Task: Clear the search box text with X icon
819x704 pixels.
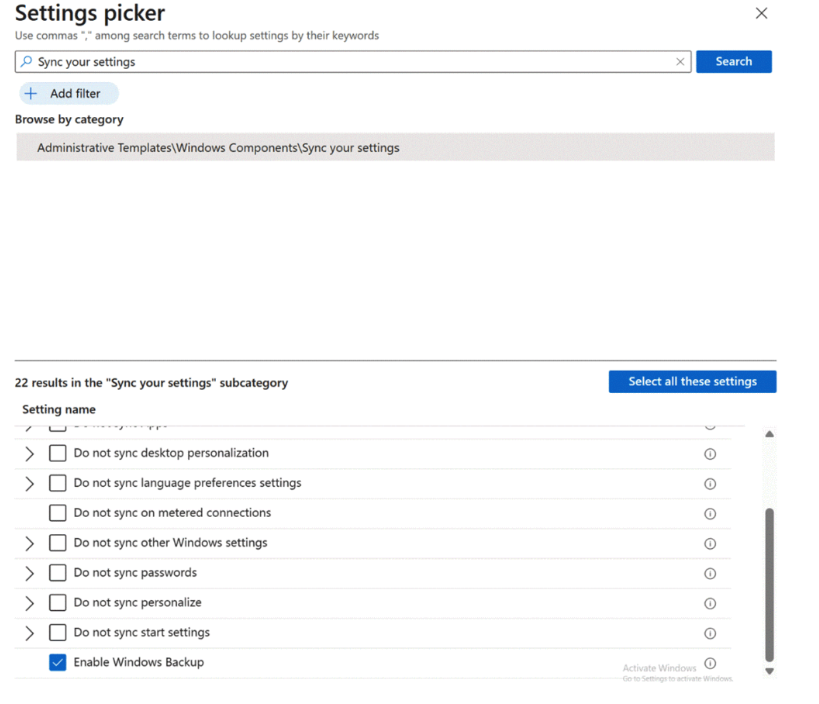Action: tap(680, 62)
